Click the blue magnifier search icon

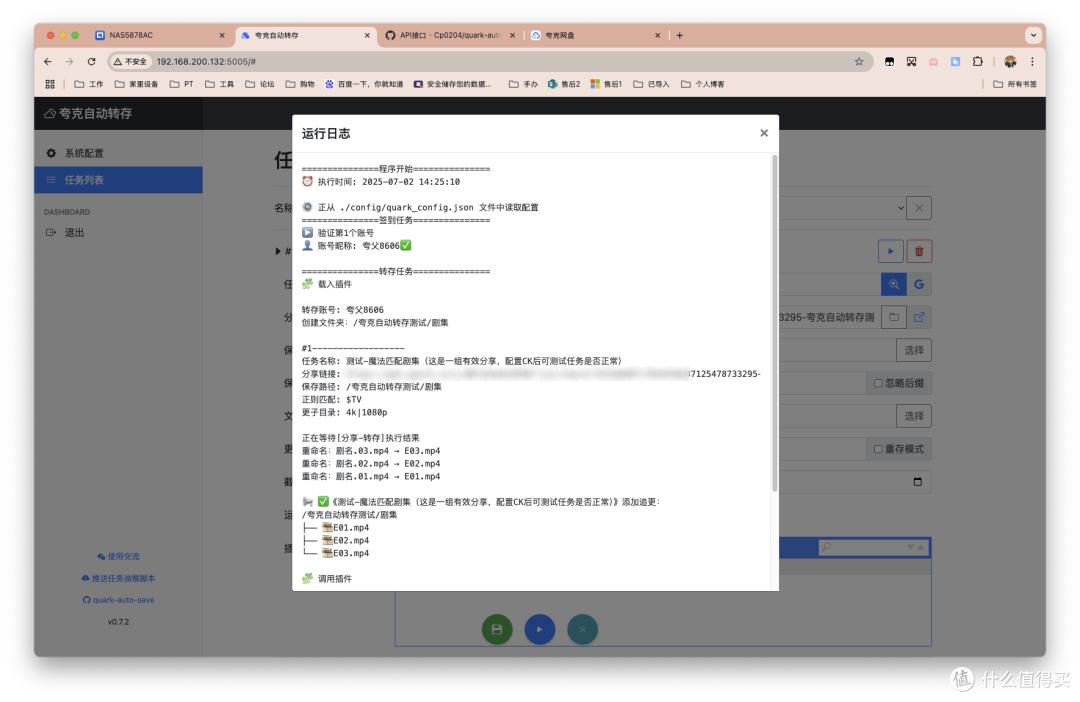[892, 284]
